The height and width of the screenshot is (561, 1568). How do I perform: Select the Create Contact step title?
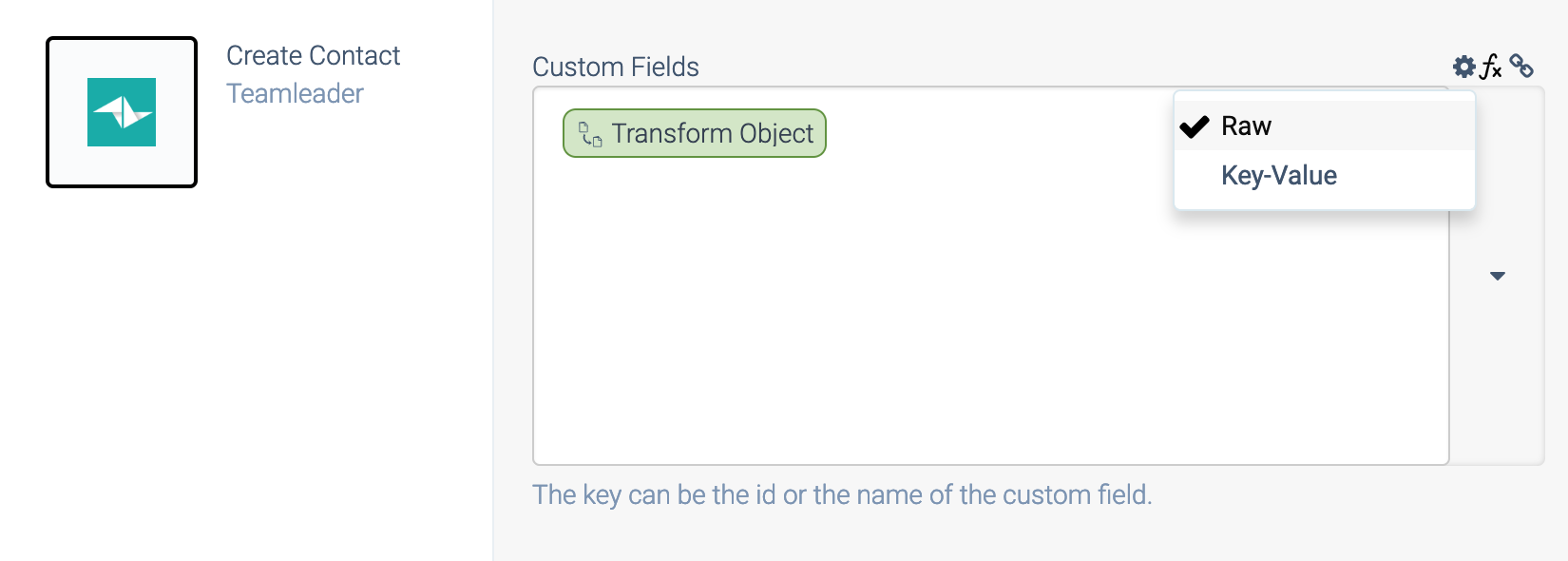(313, 55)
